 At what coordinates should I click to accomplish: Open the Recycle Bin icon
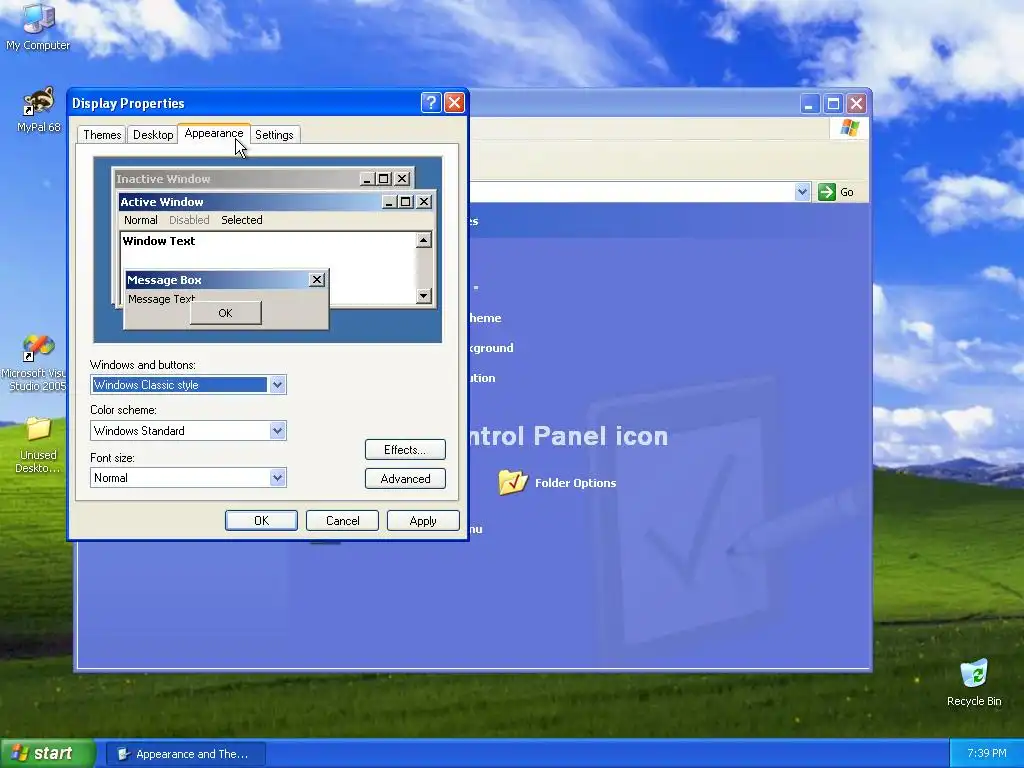pyautogui.click(x=974, y=682)
